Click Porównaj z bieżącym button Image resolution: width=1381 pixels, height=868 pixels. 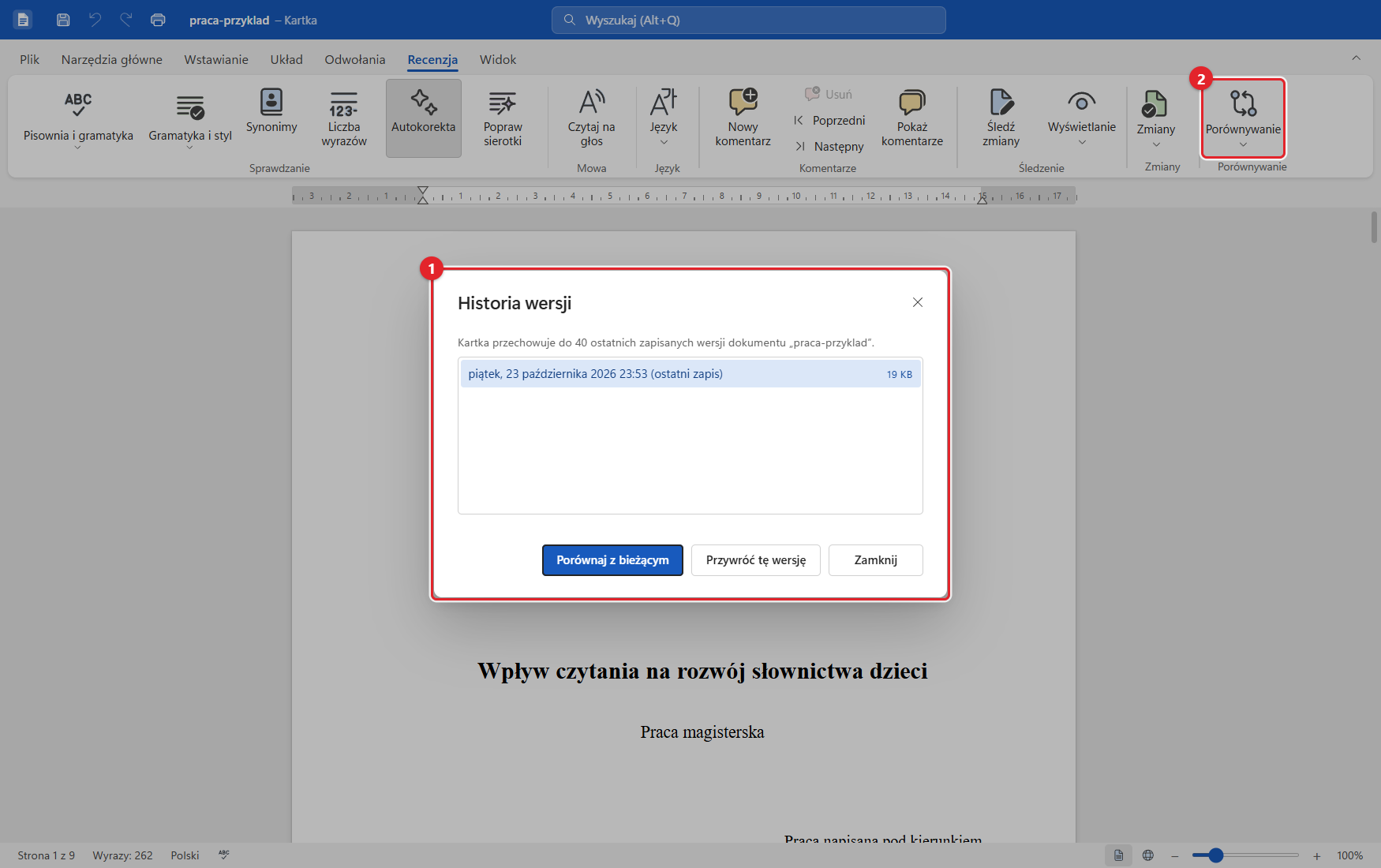[612, 560]
